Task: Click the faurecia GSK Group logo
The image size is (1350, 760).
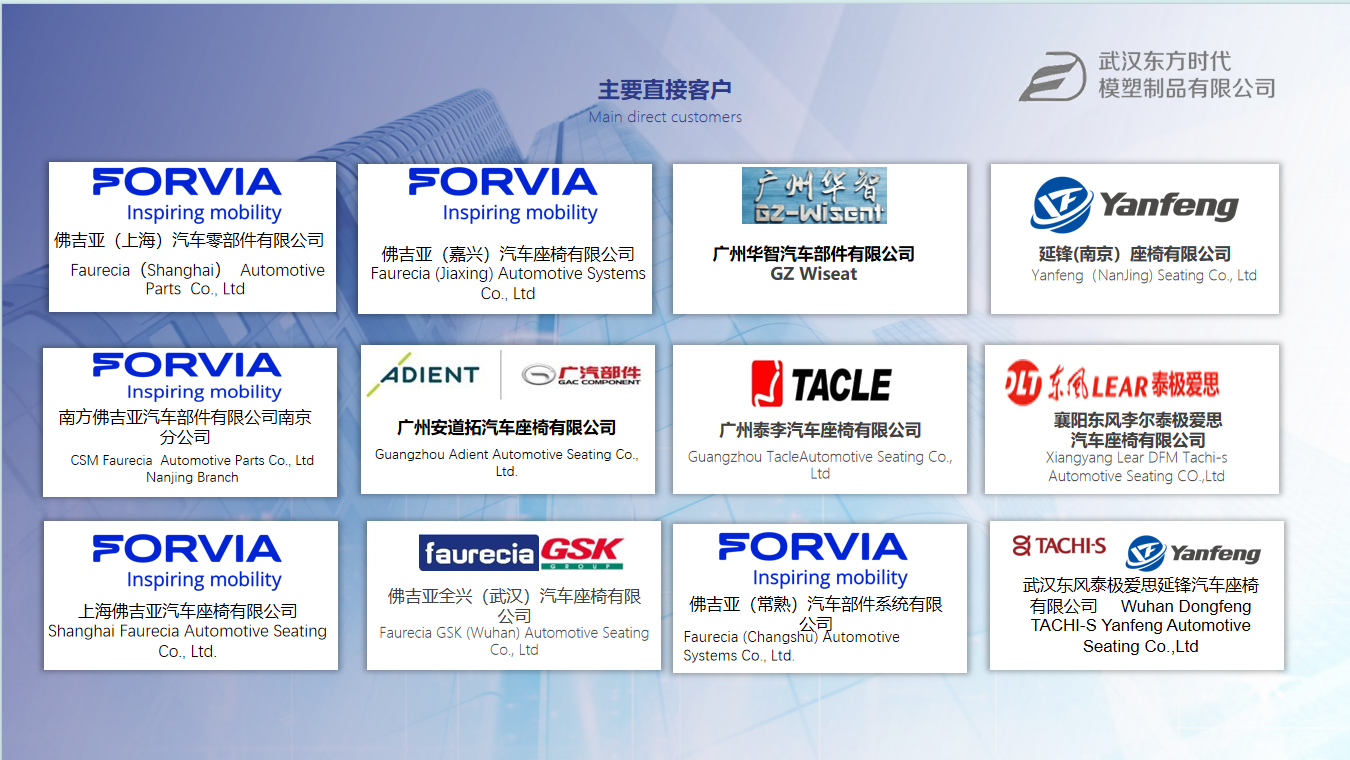Action: click(x=521, y=553)
